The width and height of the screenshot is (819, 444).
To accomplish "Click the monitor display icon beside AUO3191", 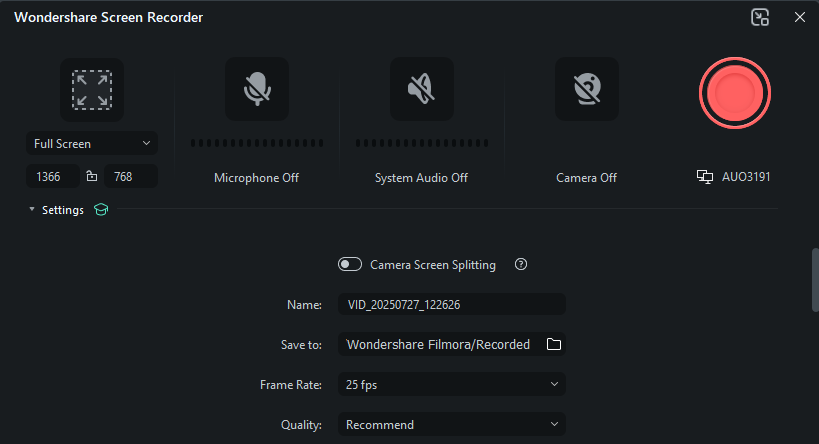I will 705,177.
